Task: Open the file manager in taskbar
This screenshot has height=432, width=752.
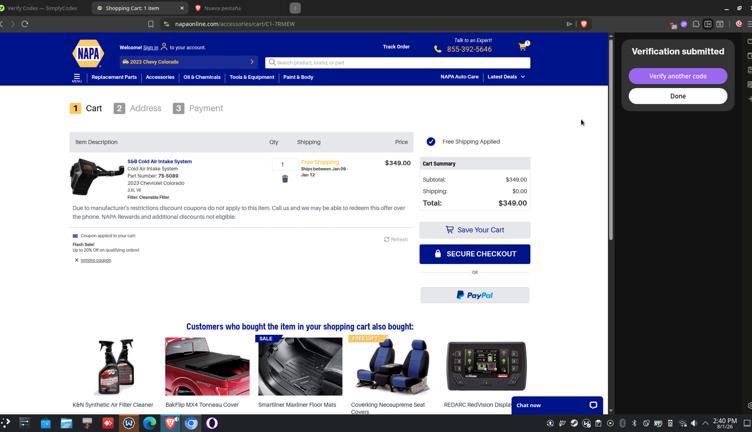Action: 66,423
